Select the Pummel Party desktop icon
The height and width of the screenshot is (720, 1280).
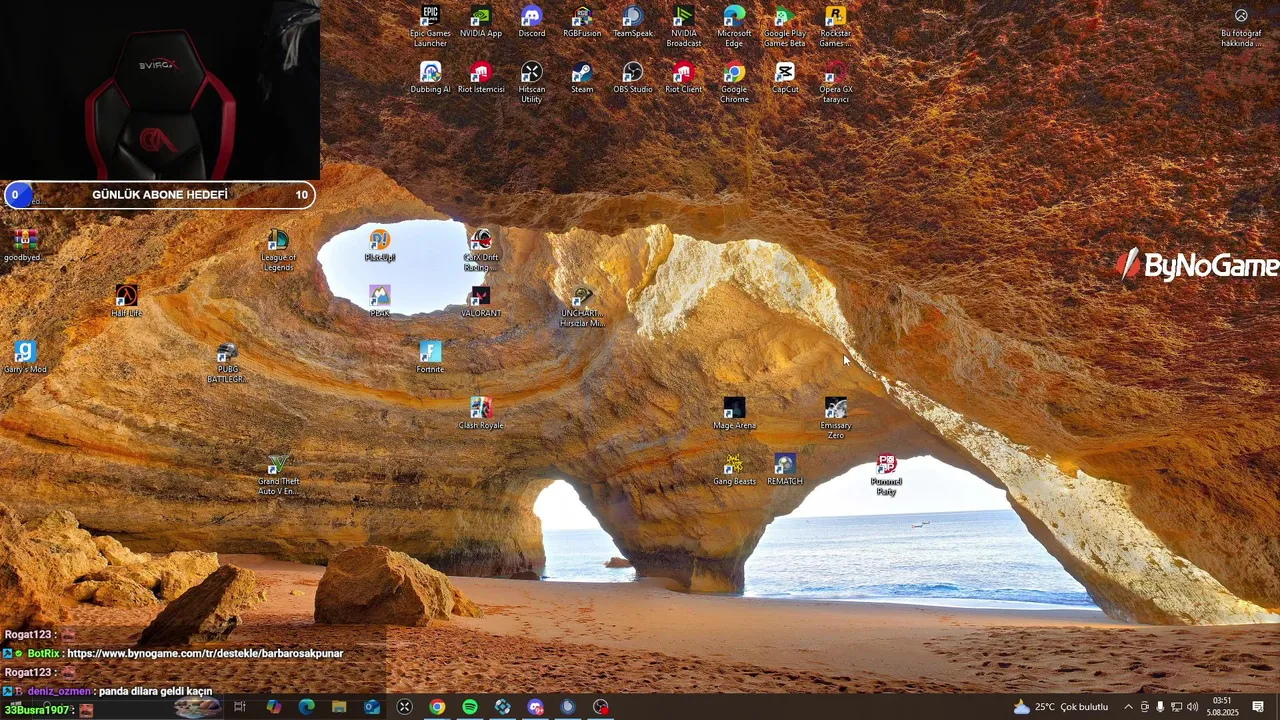[x=886, y=474]
